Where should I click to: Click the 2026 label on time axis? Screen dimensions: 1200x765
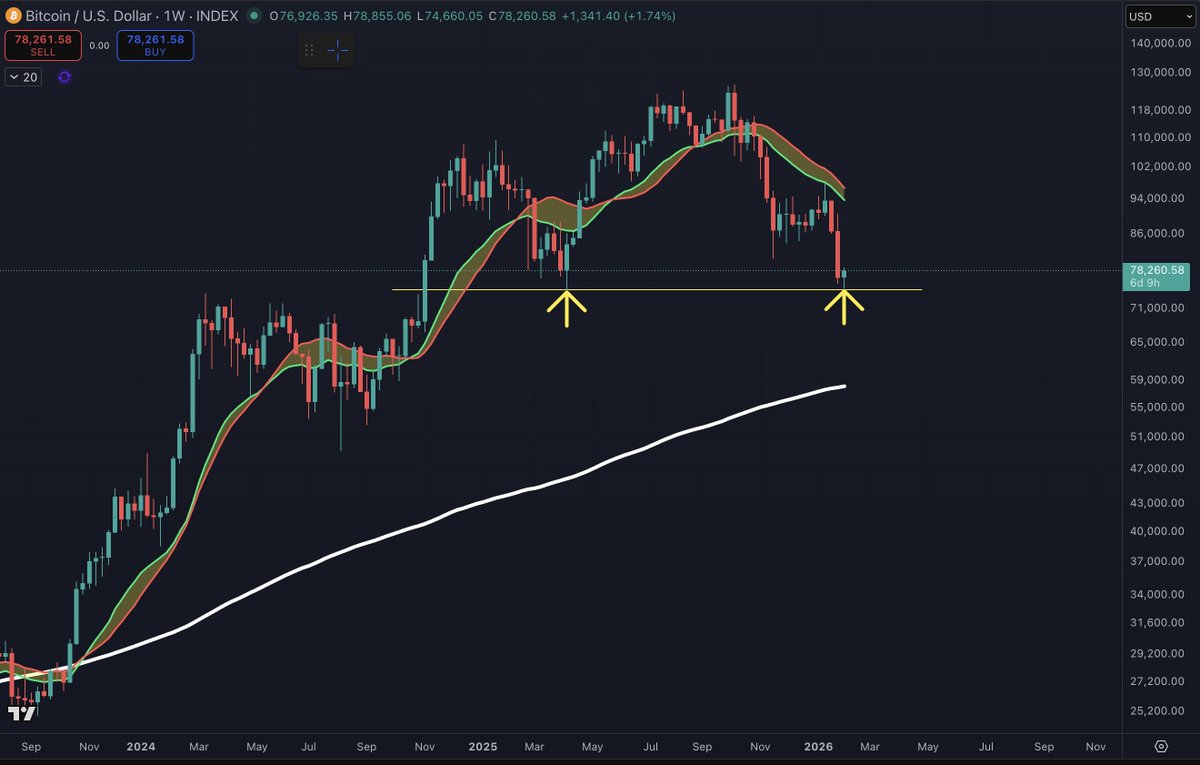pyautogui.click(x=818, y=746)
